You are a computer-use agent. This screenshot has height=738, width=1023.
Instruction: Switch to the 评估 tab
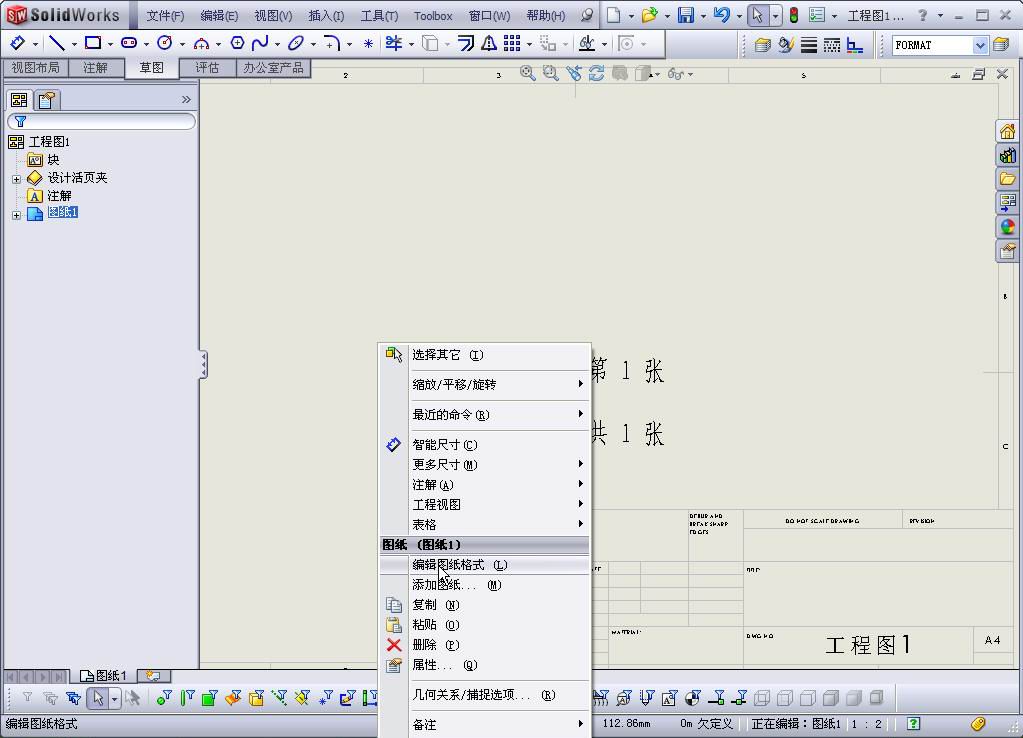[207, 68]
